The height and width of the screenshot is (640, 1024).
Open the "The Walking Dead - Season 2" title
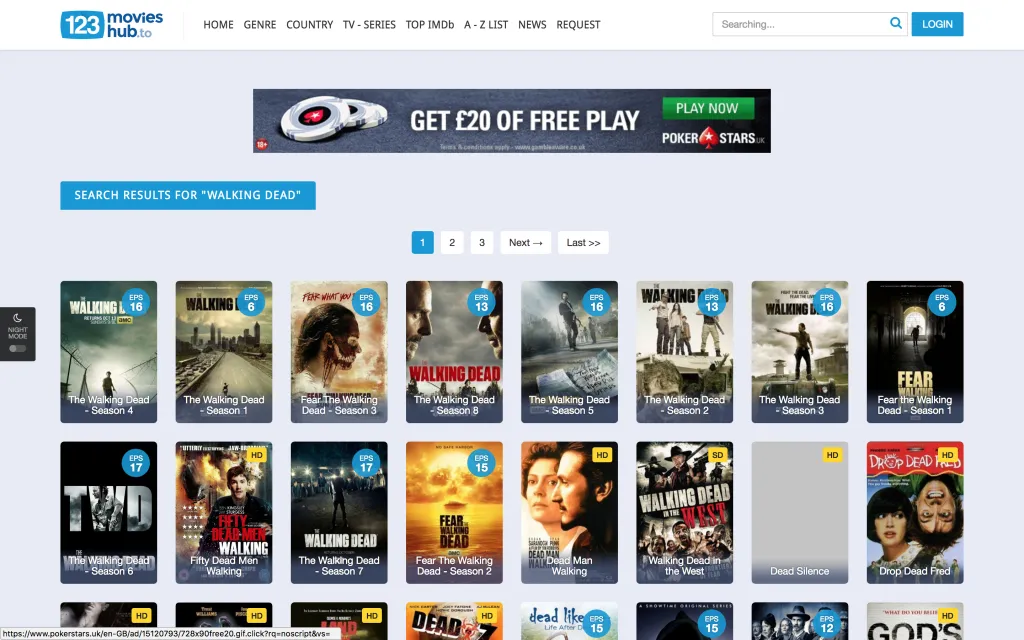pyautogui.click(x=684, y=405)
